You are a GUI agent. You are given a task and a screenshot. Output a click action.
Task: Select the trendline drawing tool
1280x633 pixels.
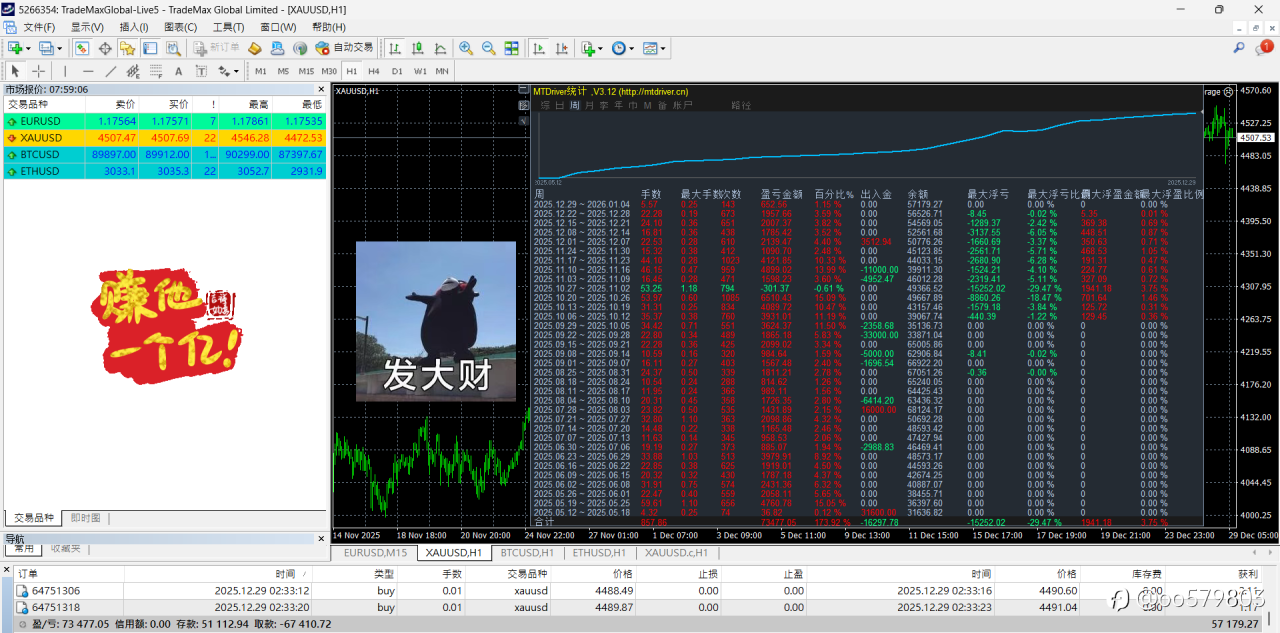(111, 71)
